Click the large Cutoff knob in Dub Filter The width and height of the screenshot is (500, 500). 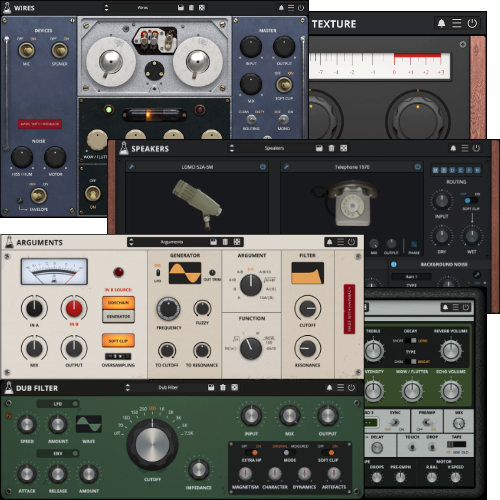(152, 444)
